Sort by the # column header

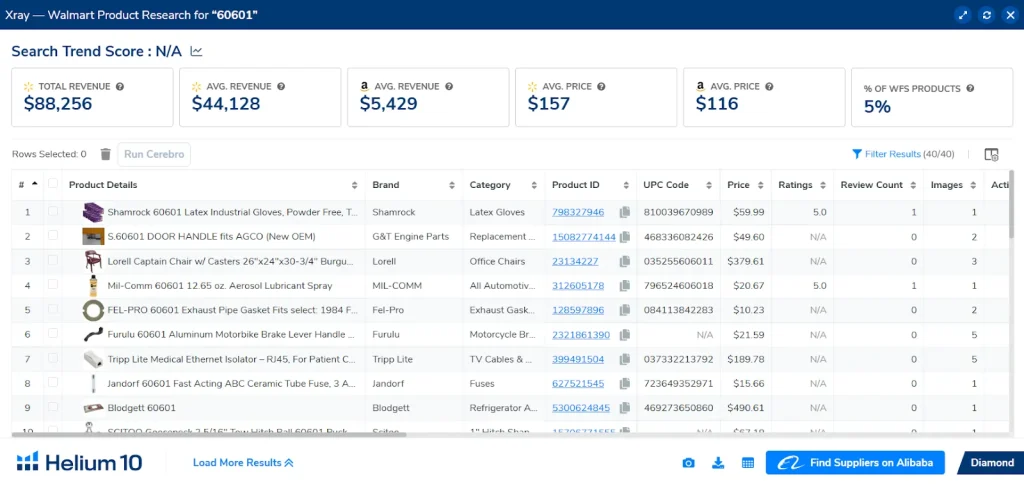27,185
